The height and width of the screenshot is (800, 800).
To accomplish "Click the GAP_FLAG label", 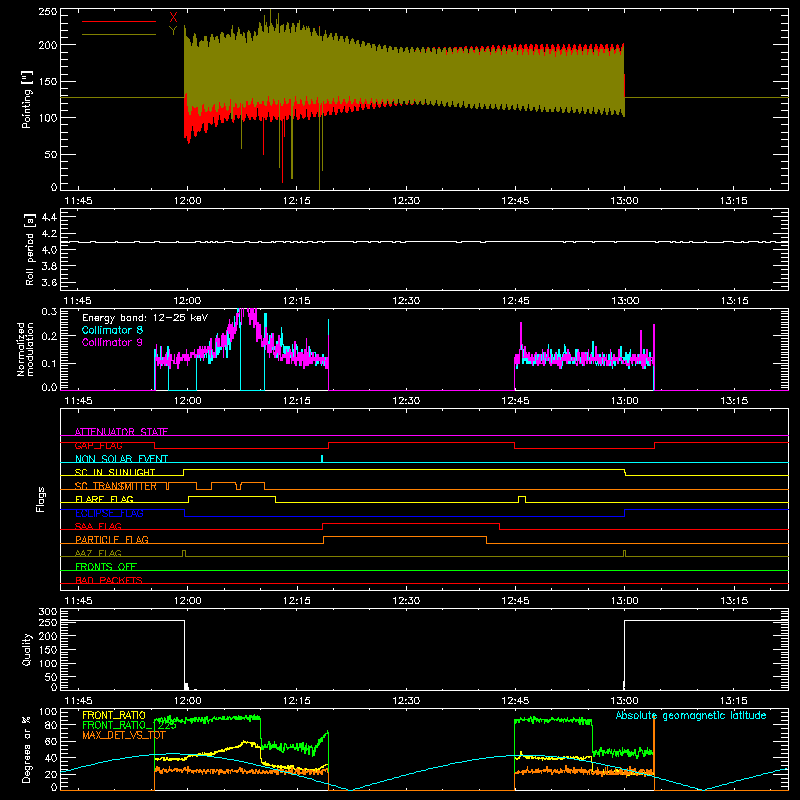I will (x=98, y=445).
